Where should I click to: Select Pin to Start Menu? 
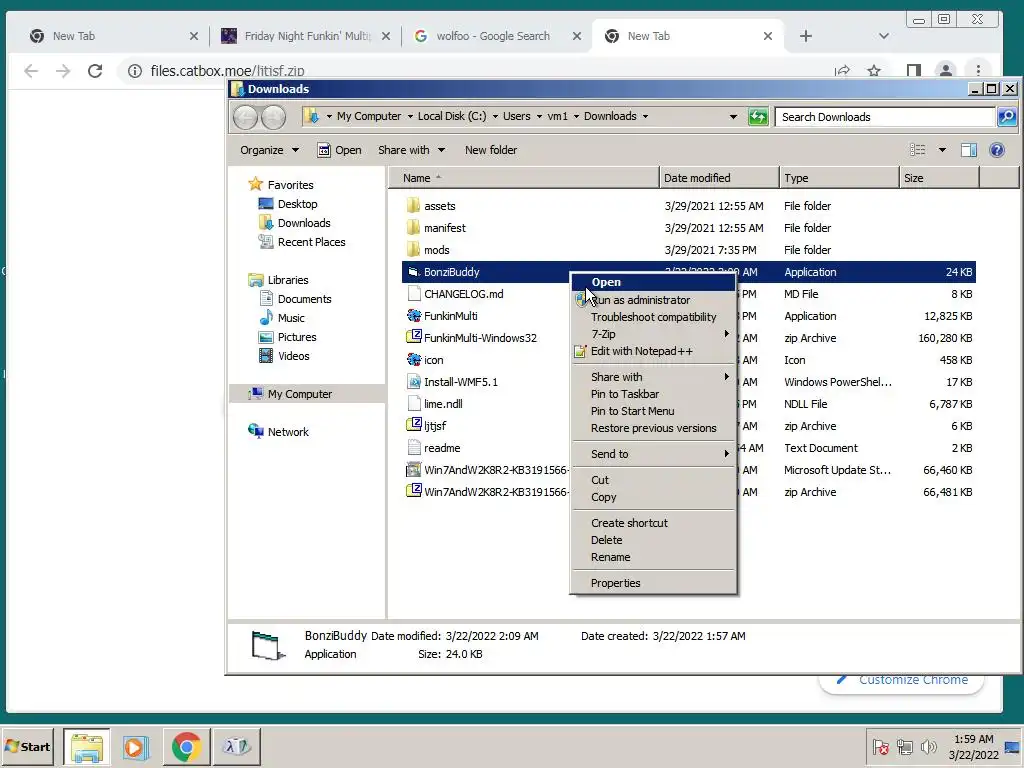[653, 411]
